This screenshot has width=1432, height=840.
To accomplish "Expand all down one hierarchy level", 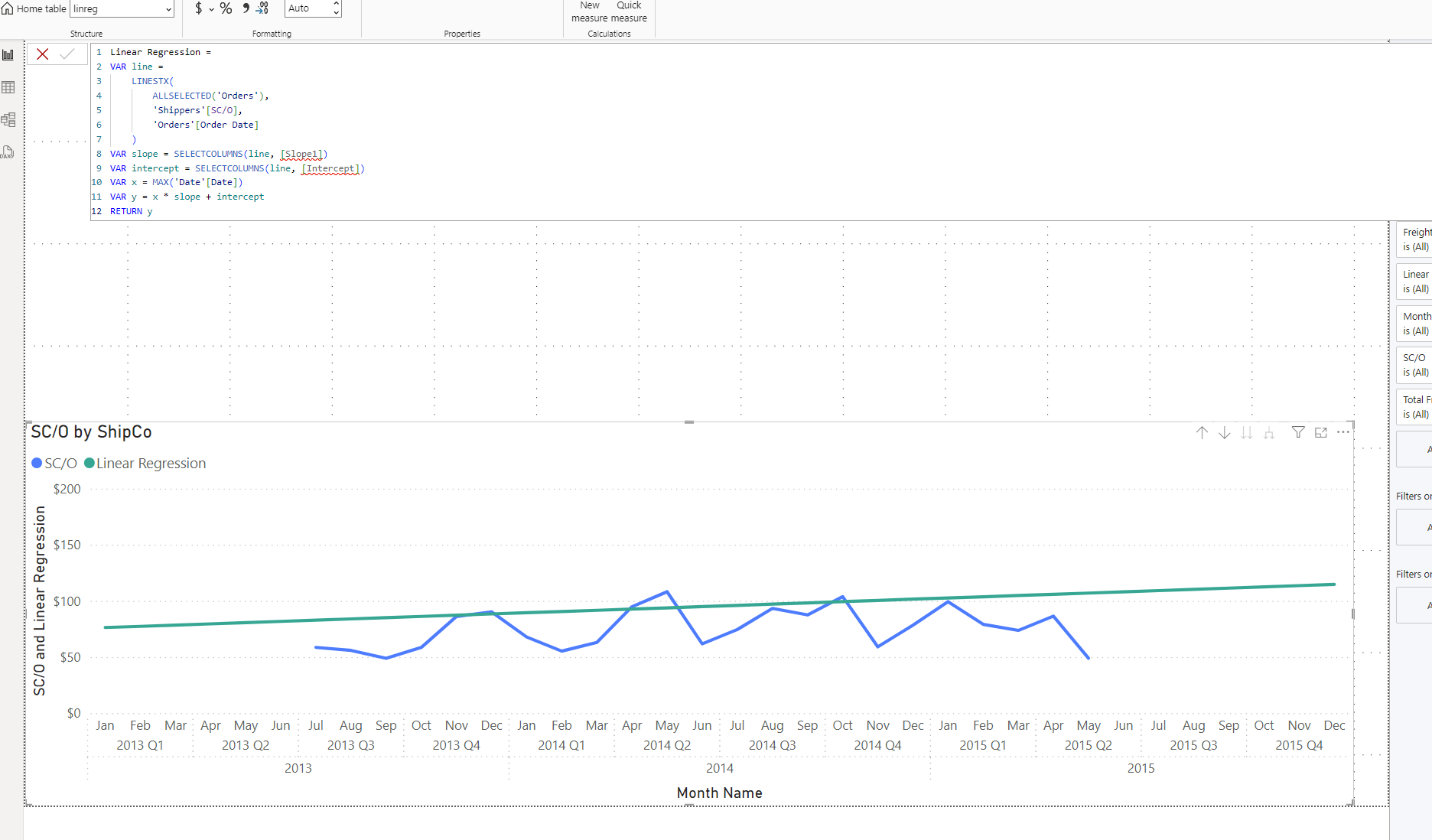I will click(x=1269, y=433).
